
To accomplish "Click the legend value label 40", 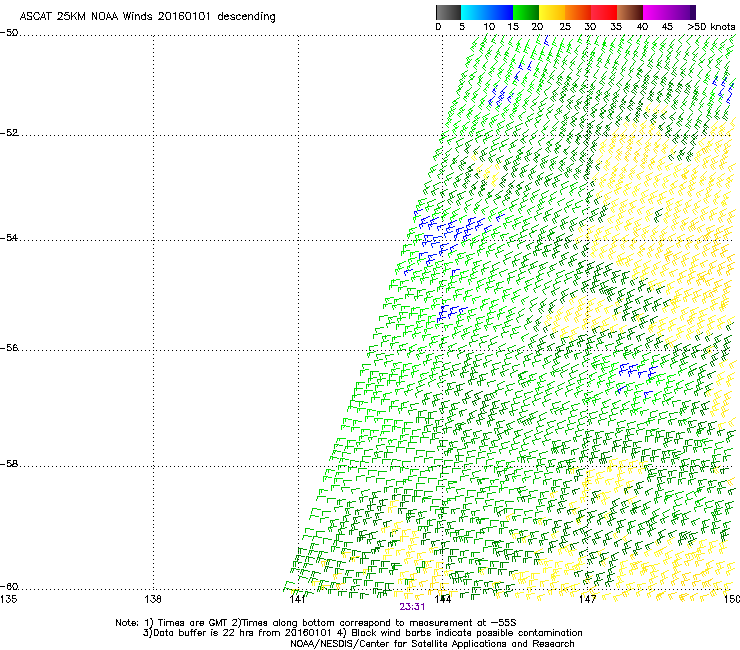I will coord(642,27).
